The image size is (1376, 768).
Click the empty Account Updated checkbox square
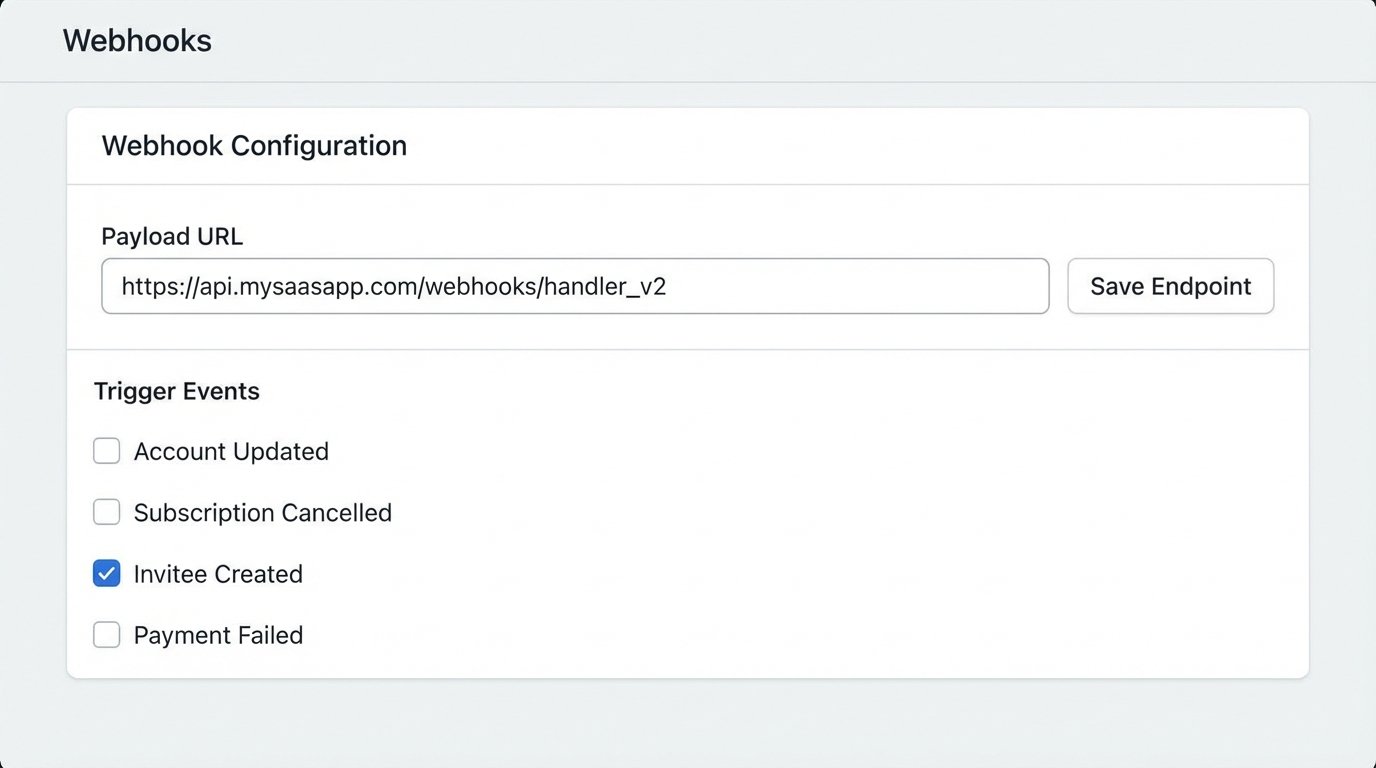click(106, 451)
